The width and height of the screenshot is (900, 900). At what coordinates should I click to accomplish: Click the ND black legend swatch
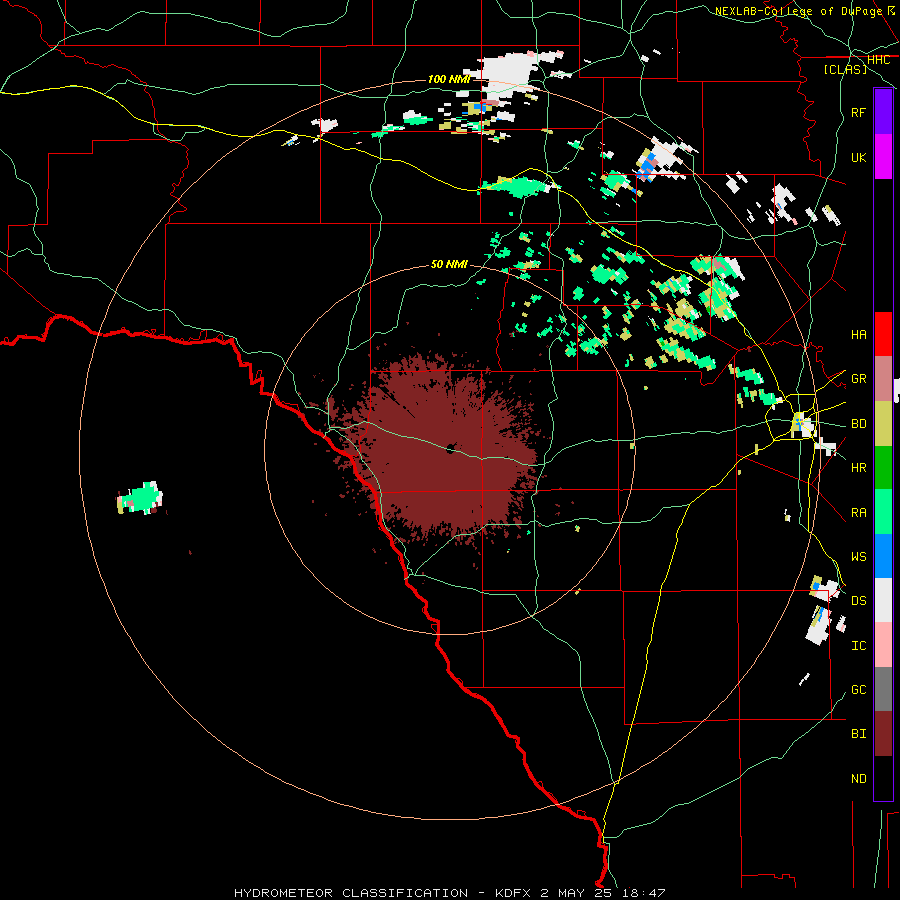tap(883, 778)
